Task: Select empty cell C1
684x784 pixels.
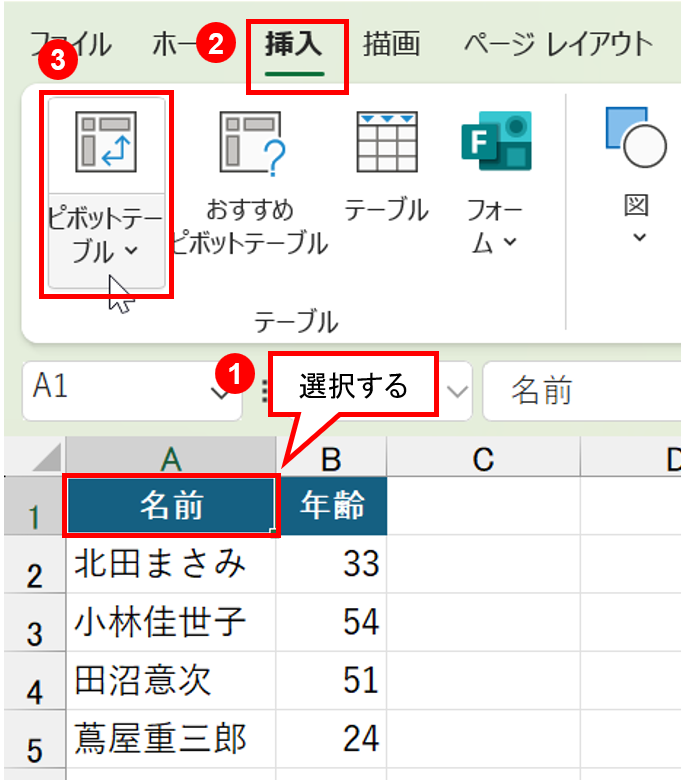Action: pos(484,506)
